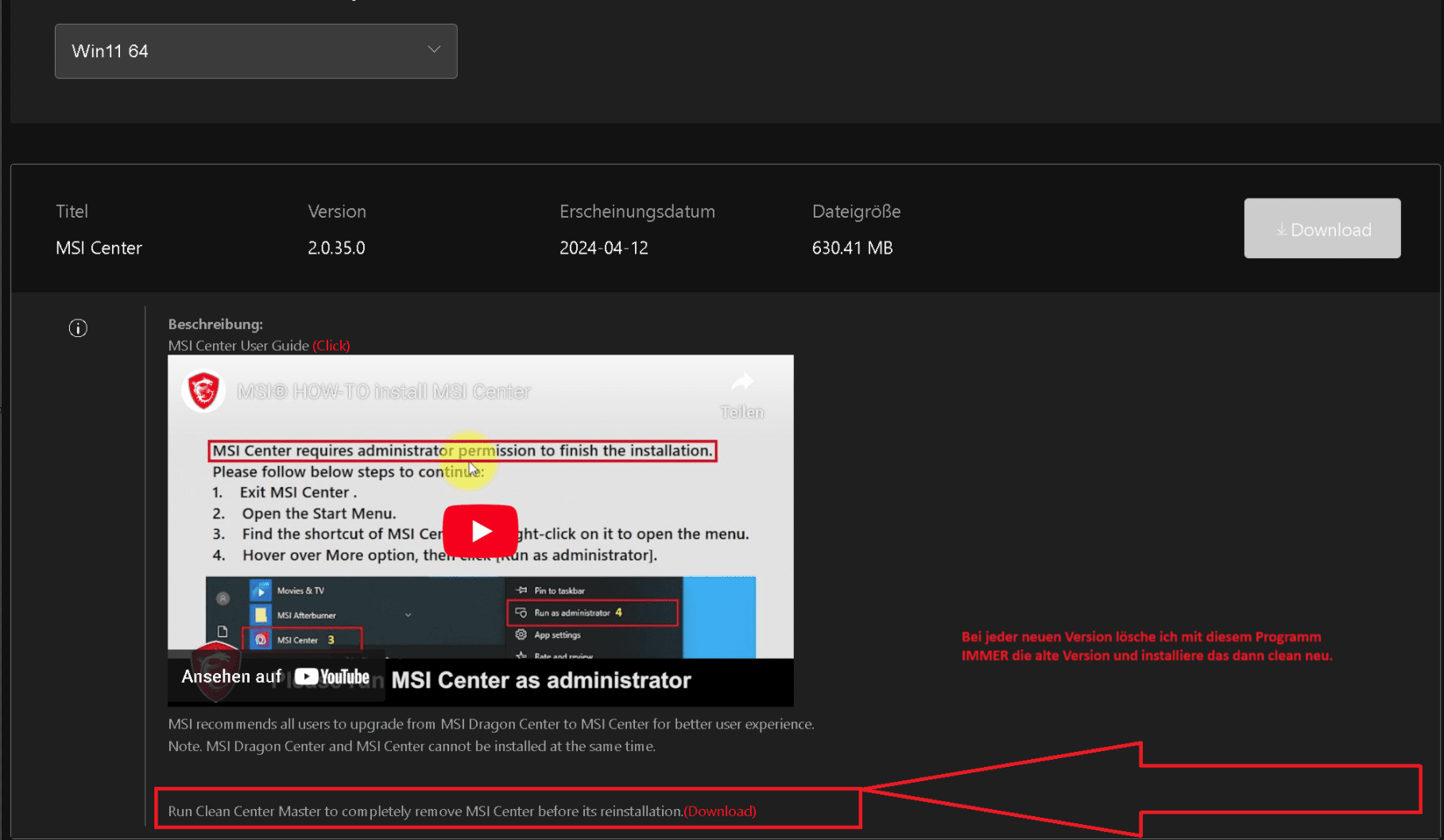
Task: Click the Beschreibung: label
Action: click(215, 324)
